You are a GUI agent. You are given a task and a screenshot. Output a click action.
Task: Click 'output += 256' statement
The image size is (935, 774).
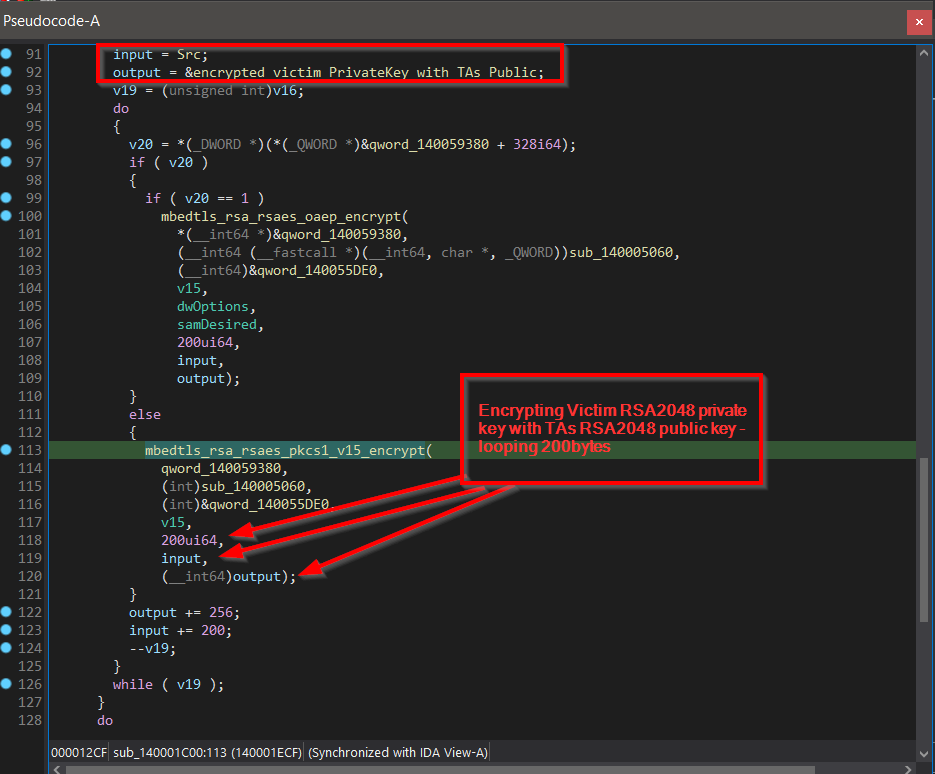(184, 613)
